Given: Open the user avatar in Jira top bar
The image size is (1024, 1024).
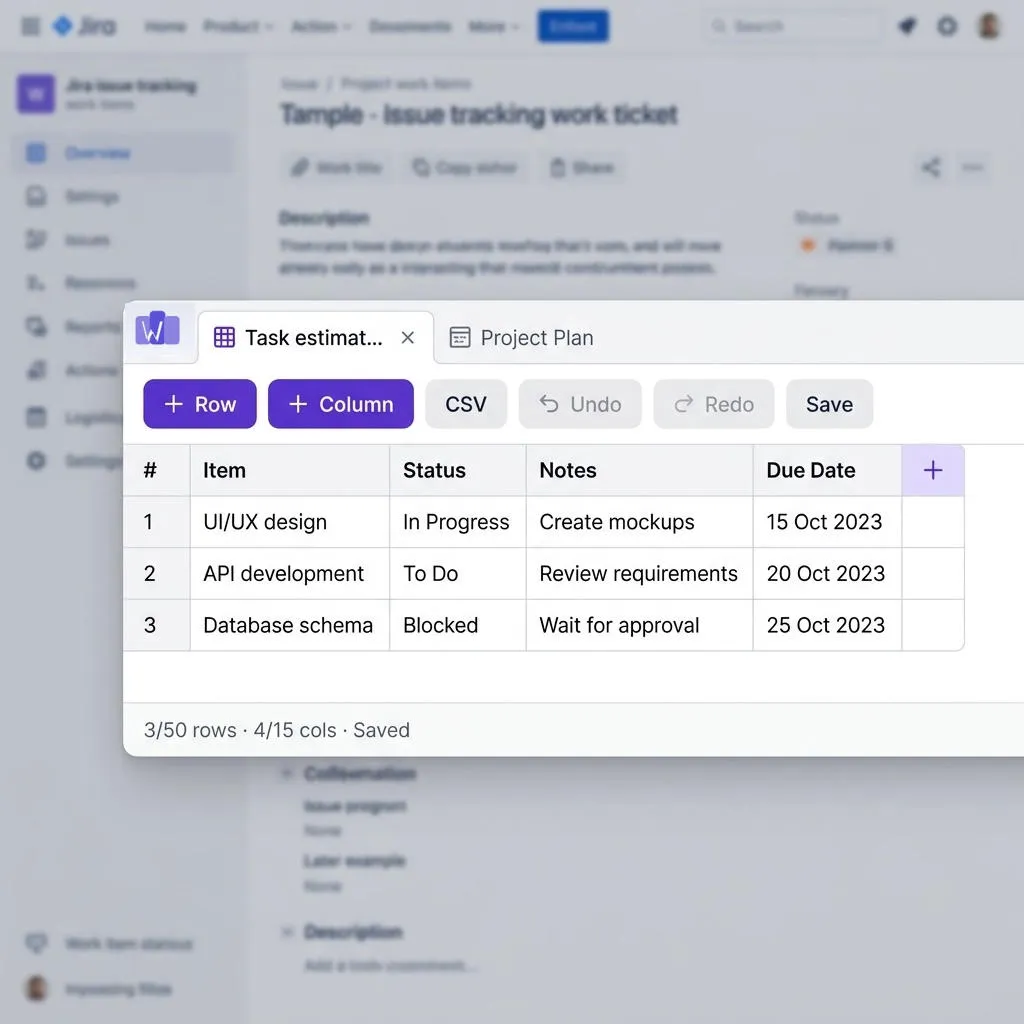Looking at the screenshot, I should click(989, 26).
